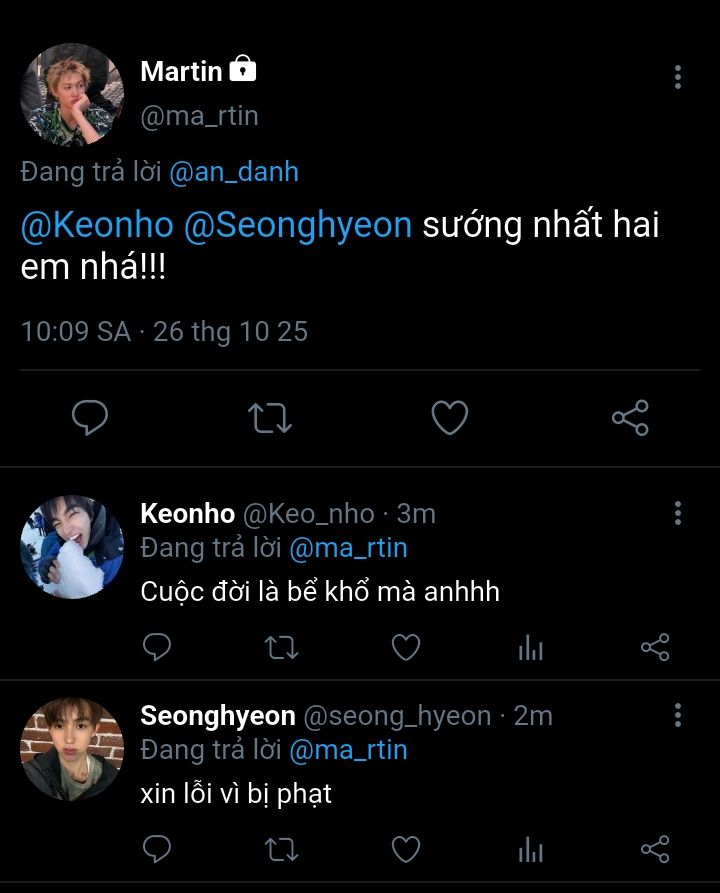
Task: Reply to Keonho's comment
Action: tap(157, 648)
